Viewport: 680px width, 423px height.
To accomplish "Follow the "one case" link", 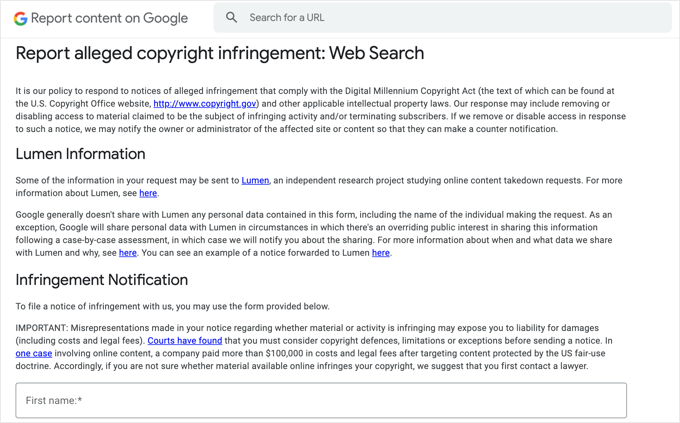I will click(x=34, y=354).
